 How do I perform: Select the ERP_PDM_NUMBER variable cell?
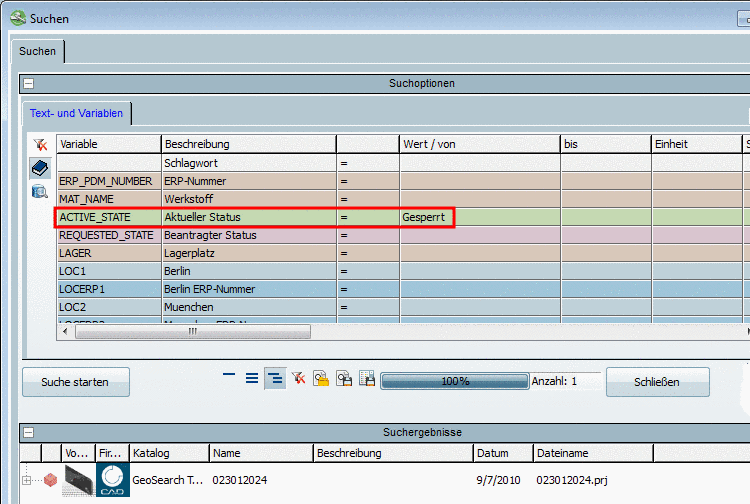[x=109, y=181]
